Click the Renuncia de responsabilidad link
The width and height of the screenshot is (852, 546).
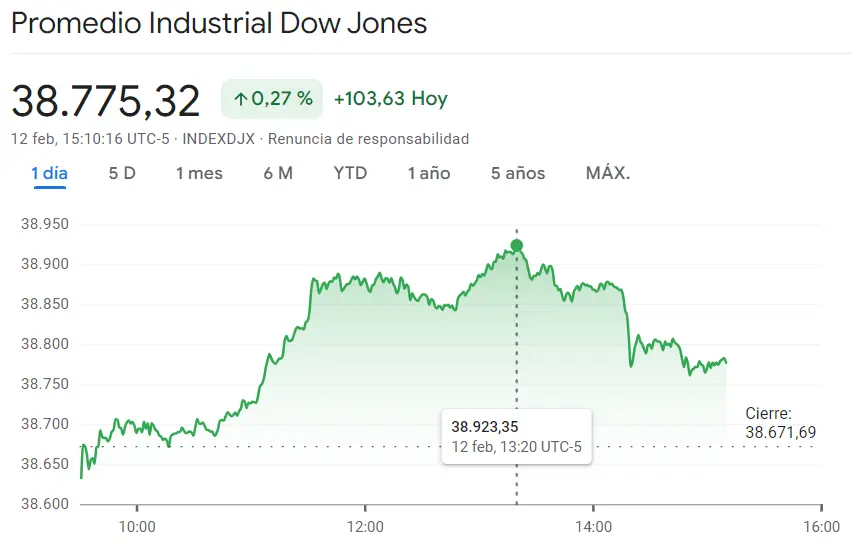point(368,139)
